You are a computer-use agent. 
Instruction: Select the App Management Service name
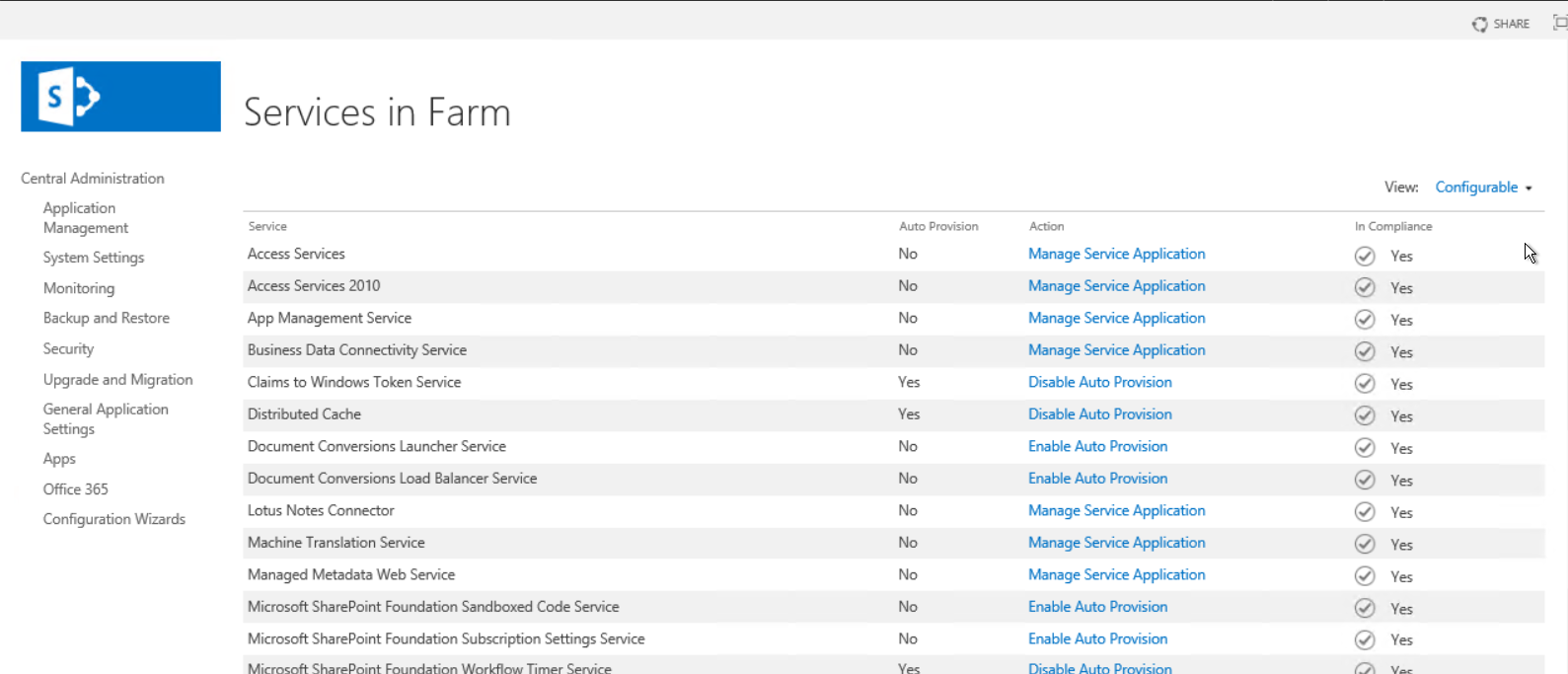[x=330, y=318]
